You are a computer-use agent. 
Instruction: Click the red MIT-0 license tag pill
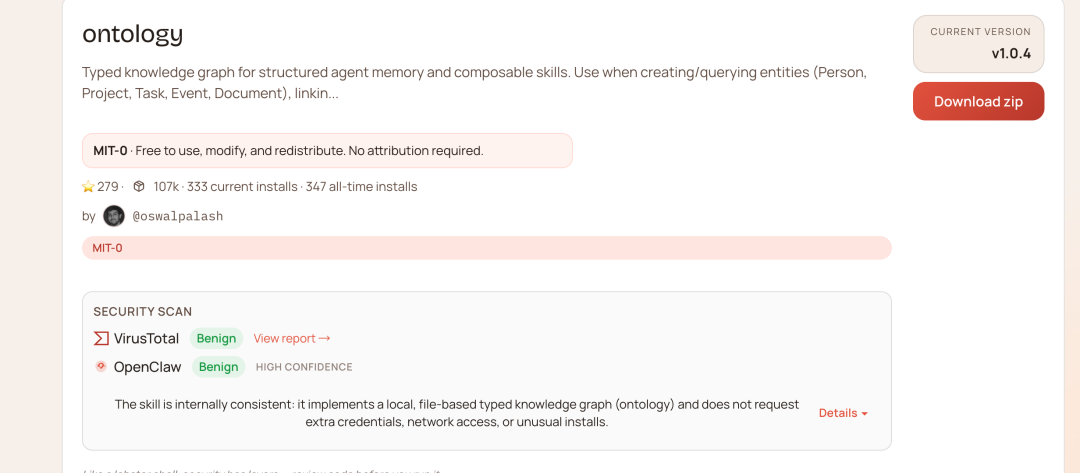[x=108, y=248]
